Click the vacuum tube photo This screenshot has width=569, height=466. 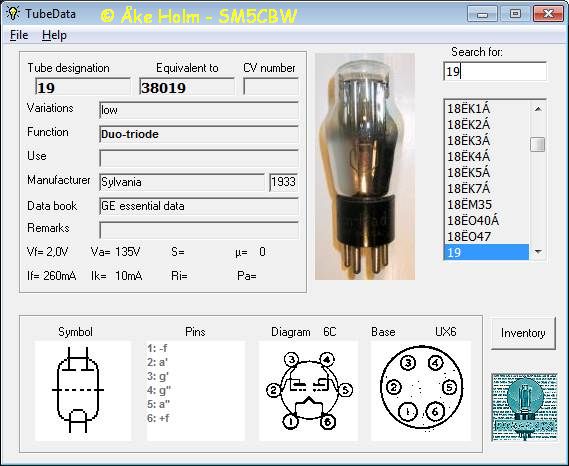pyautogui.click(x=365, y=167)
